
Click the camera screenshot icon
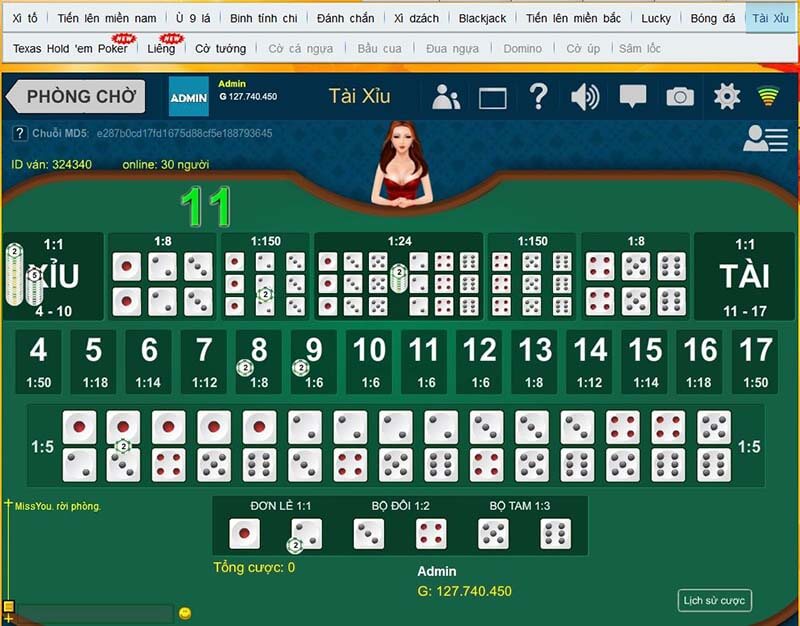point(681,96)
